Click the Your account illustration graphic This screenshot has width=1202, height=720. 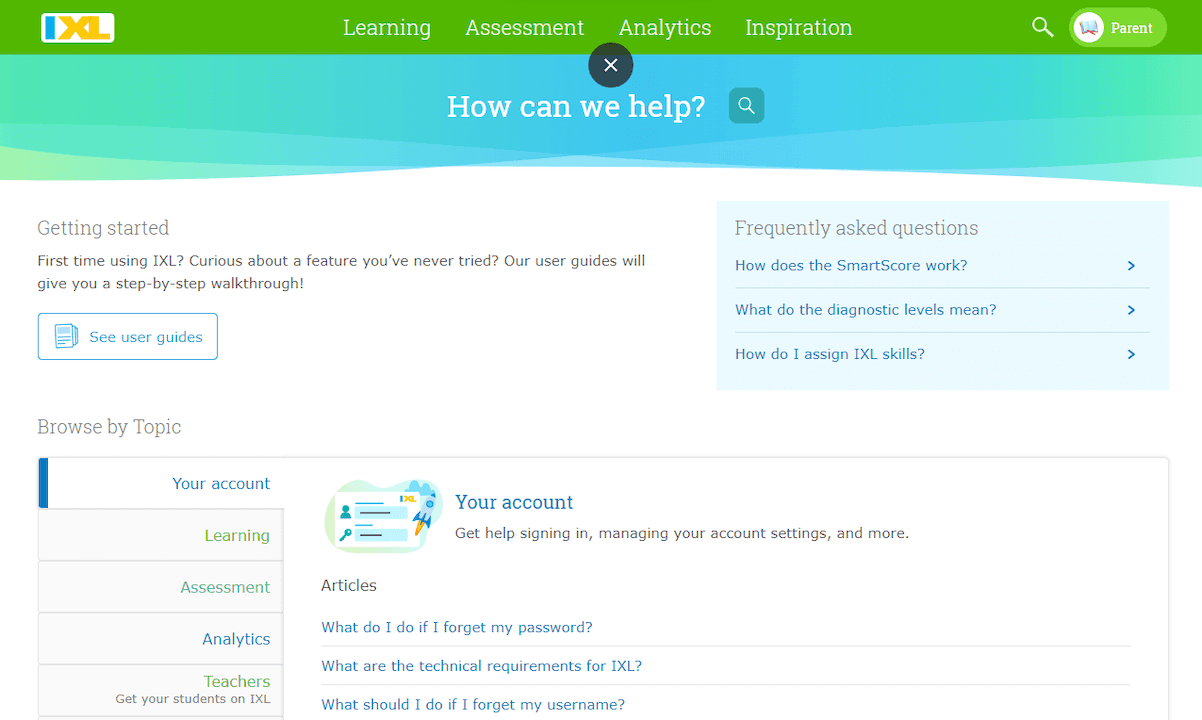tap(383, 515)
